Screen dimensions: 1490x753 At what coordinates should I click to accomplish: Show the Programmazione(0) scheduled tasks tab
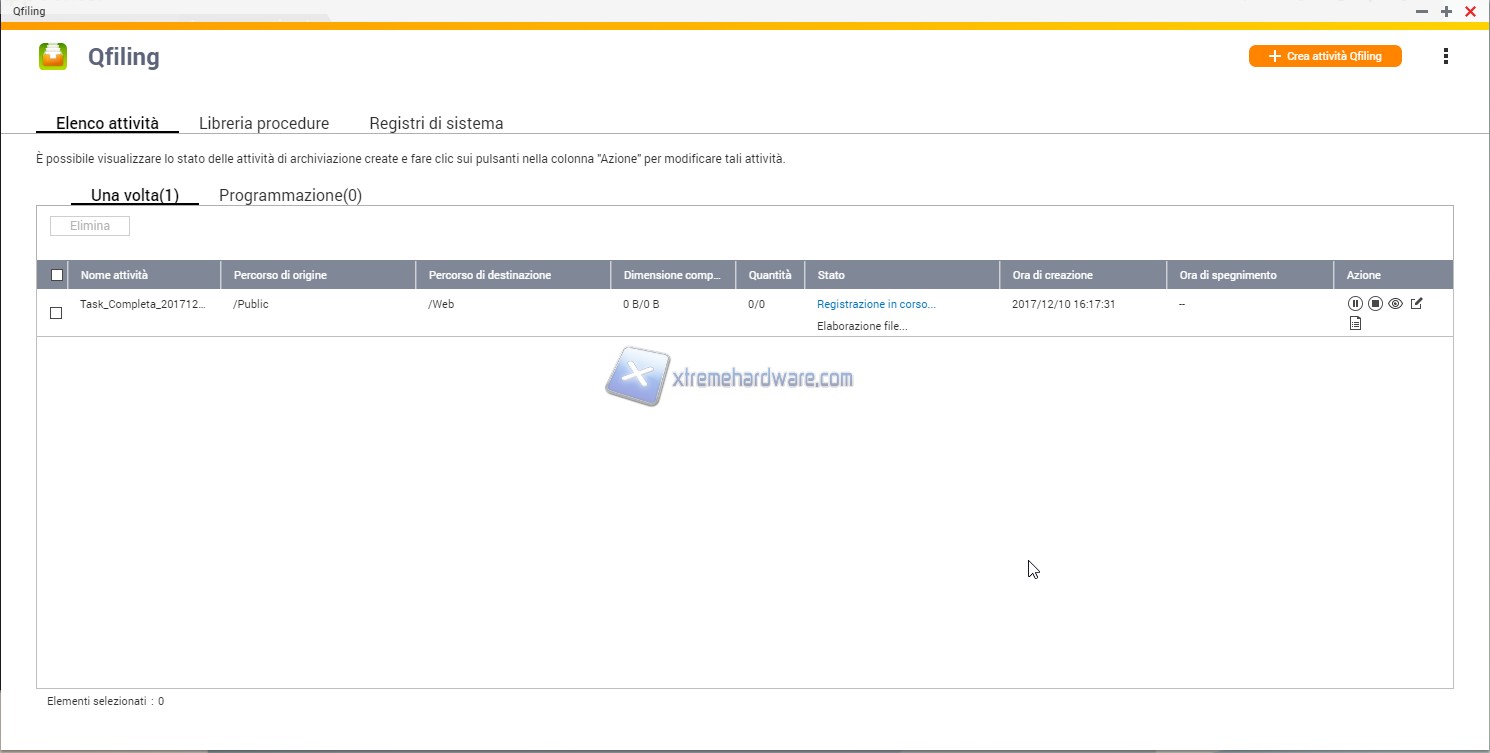coord(290,196)
